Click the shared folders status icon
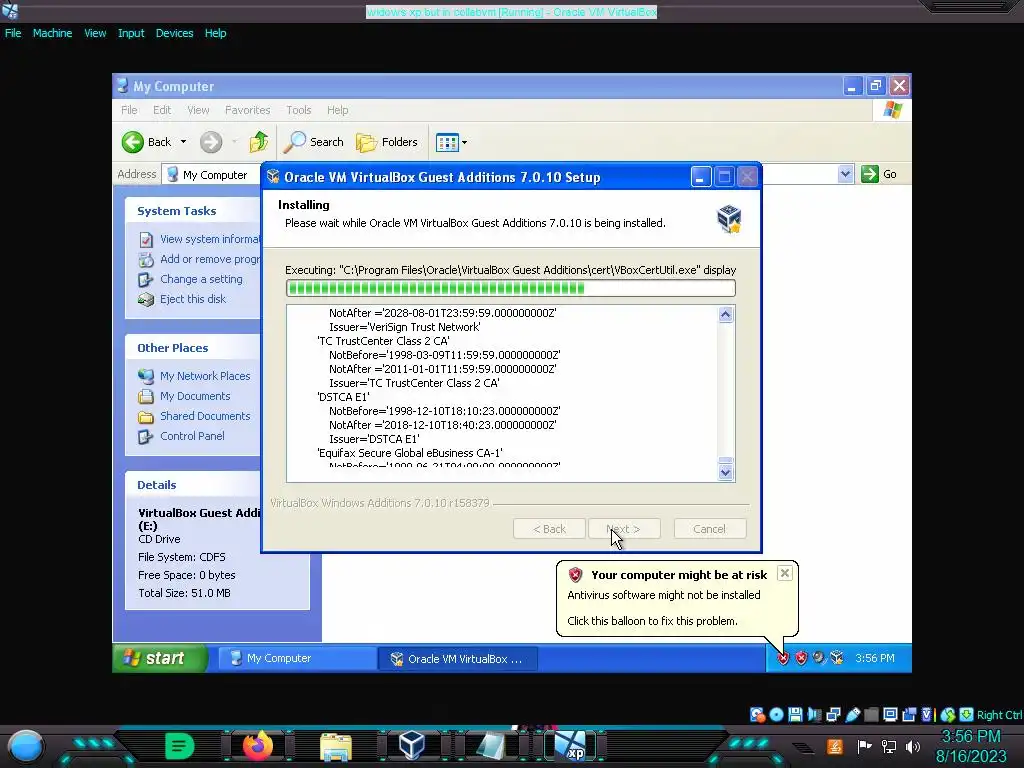 tap(871, 714)
